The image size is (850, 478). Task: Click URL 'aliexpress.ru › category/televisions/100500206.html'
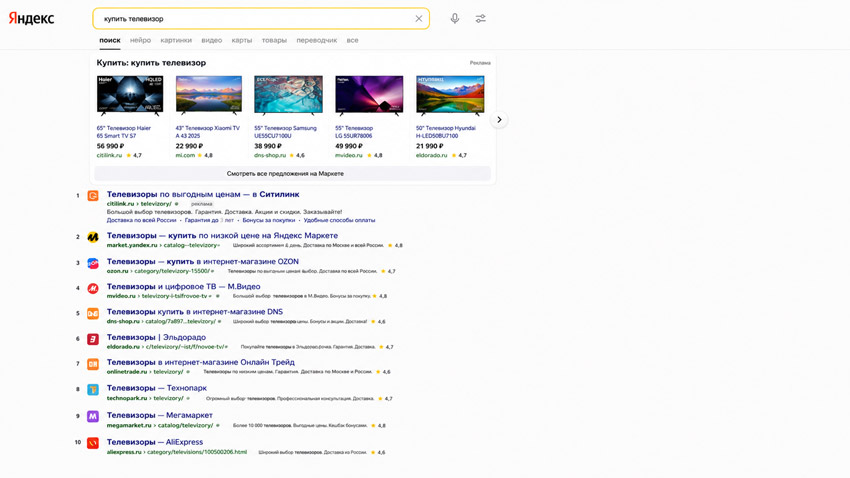[177, 452]
